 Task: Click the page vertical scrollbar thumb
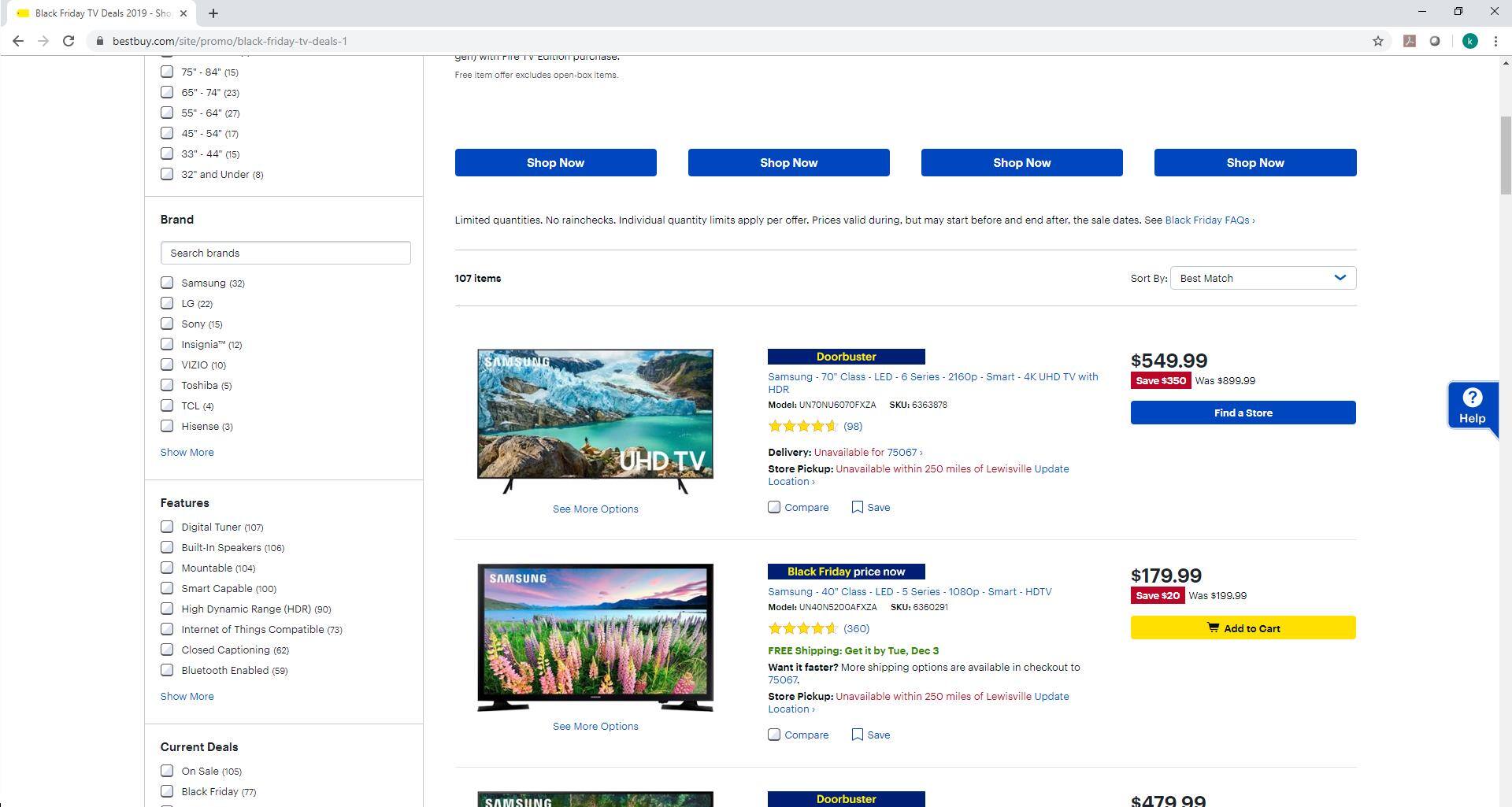tap(1505, 155)
